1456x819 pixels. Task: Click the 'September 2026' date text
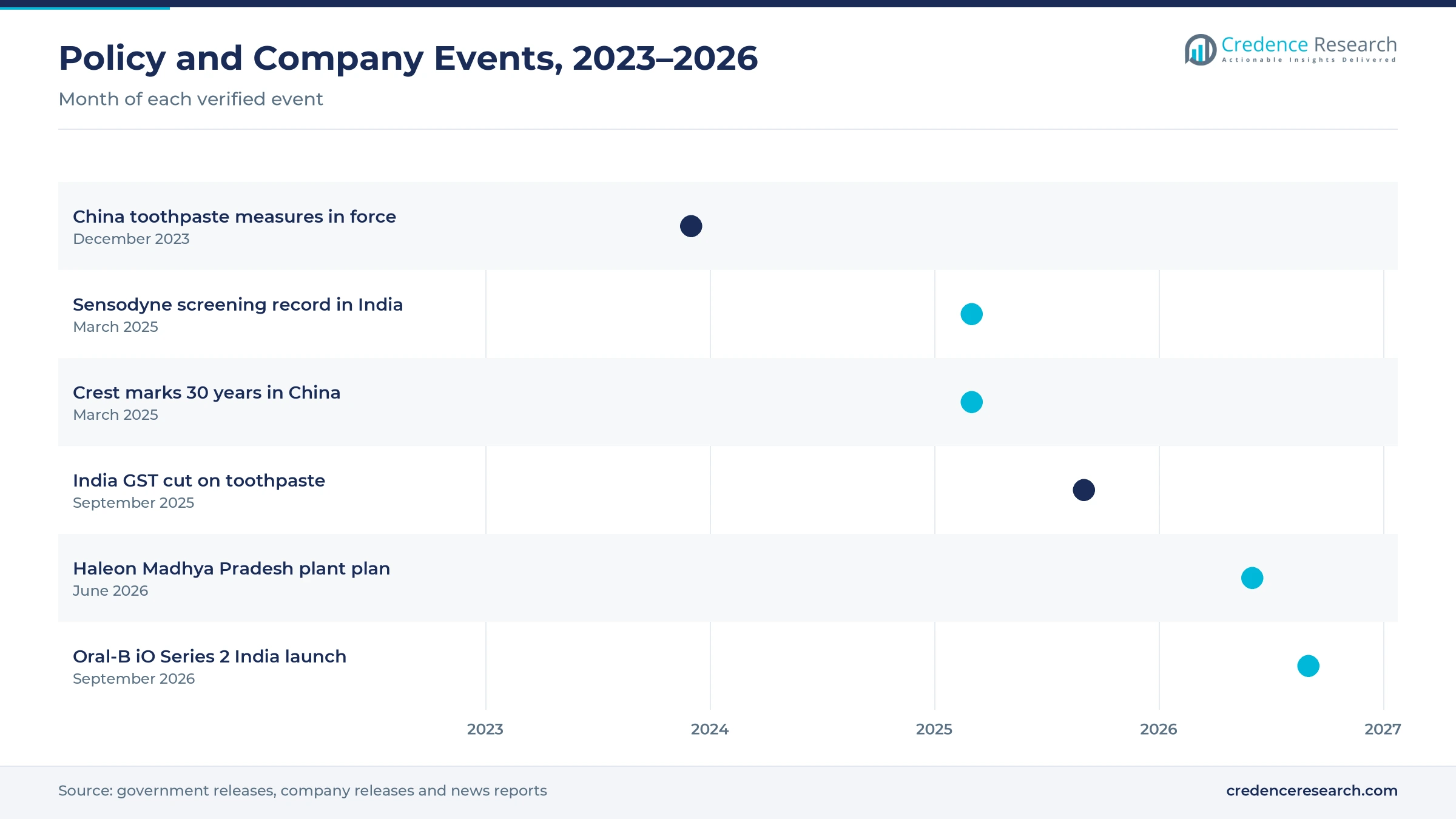point(133,679)
